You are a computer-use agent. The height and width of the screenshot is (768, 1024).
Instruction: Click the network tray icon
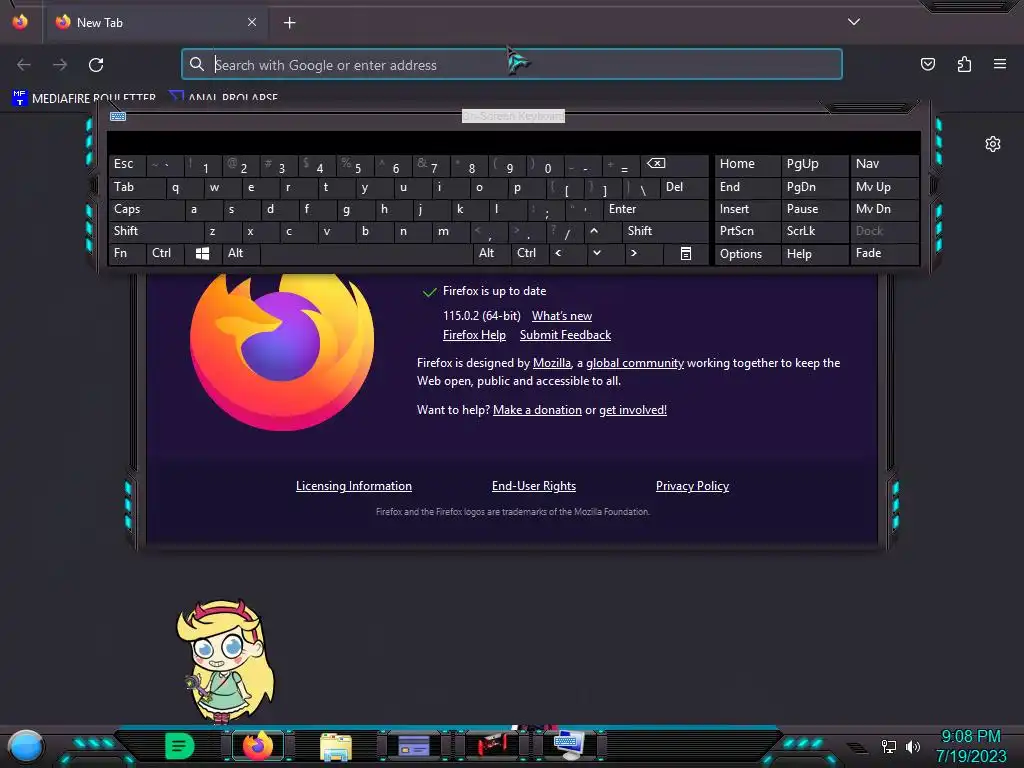(x=888, y=746)
